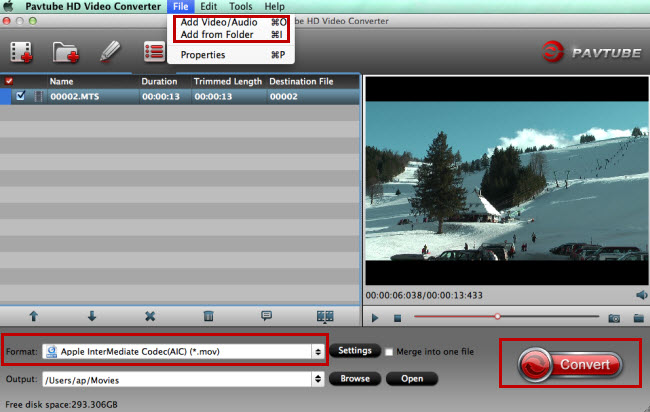Open the Edit pencil tool

110,52
